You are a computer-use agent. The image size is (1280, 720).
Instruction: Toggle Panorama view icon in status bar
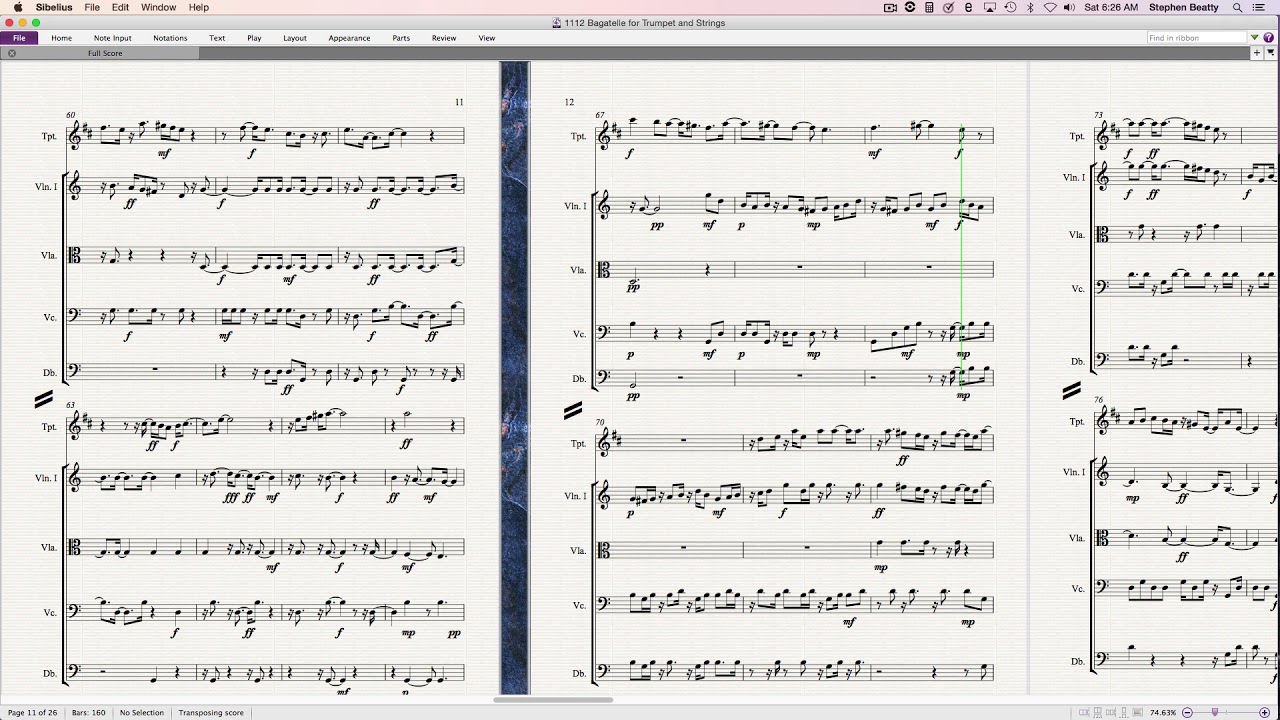(1139, 713)
